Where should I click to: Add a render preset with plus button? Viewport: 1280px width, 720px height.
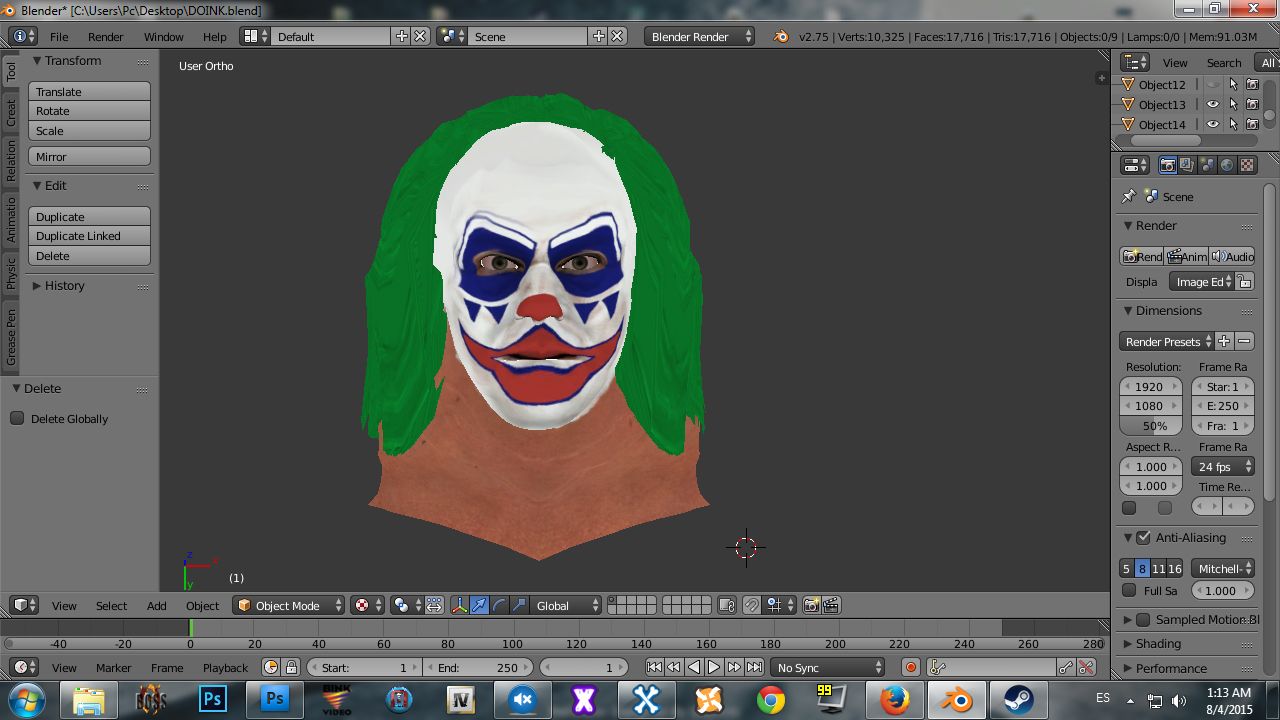pos(1224,341)
